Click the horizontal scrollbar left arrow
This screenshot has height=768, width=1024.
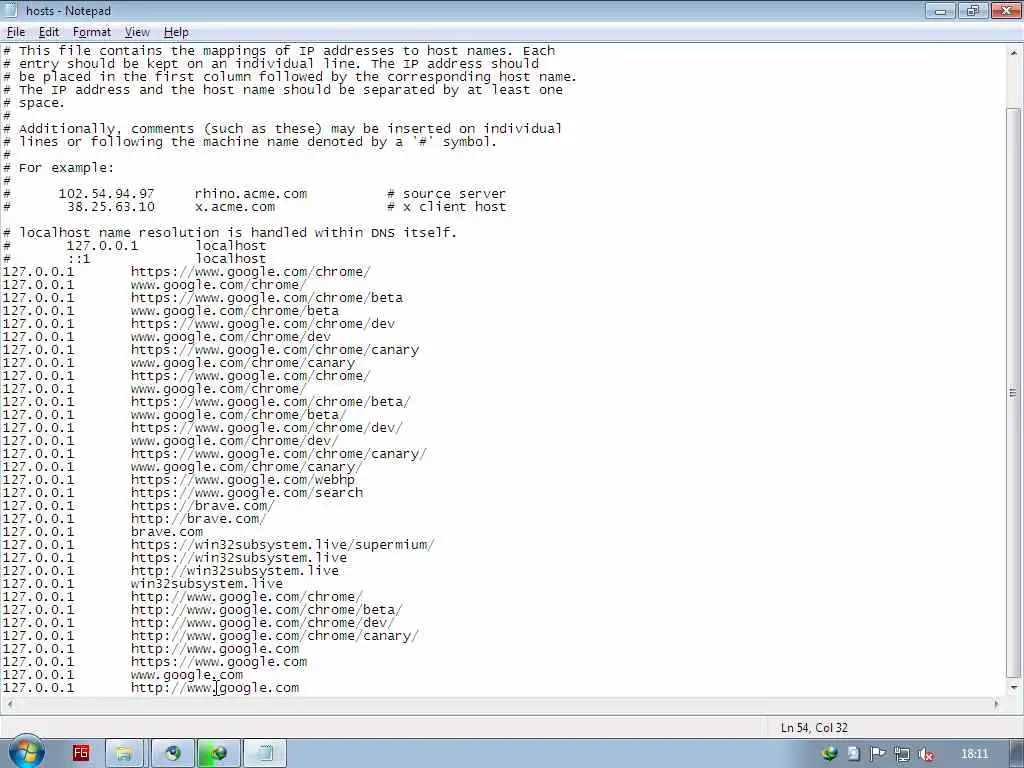pyautogui.click(x=8, y=705)
